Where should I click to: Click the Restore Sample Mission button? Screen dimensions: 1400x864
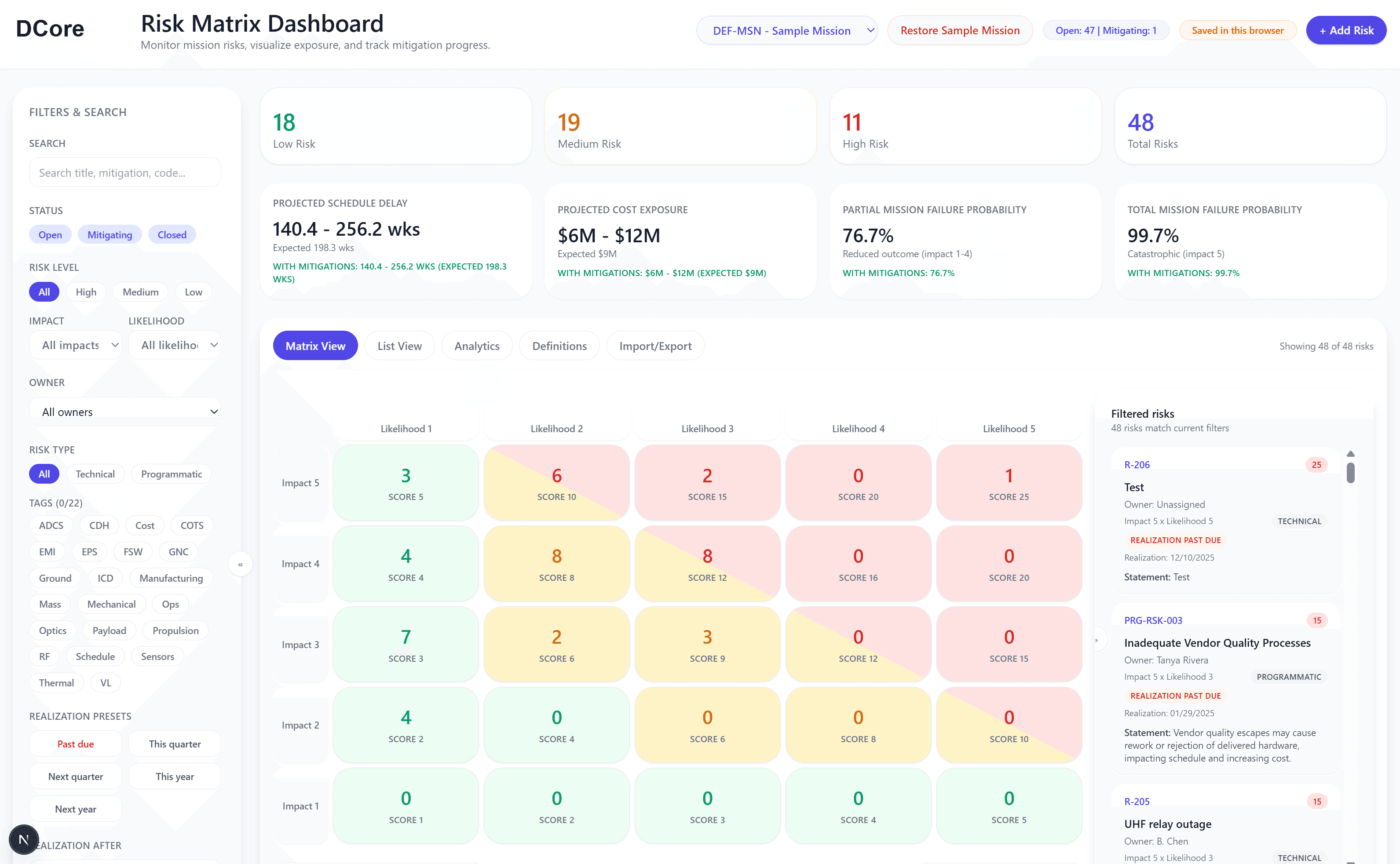tap(959, 30)
